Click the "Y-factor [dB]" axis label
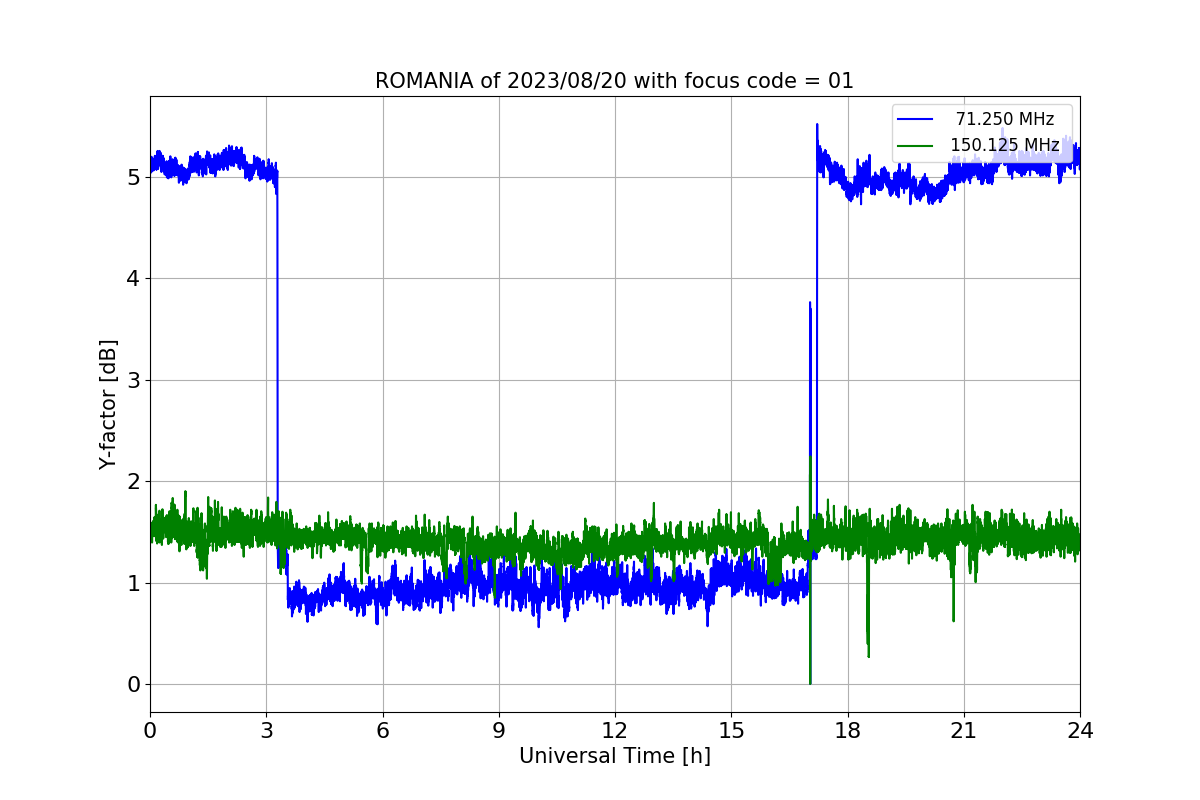1200x800 pixels. click(x=108, y=404)
